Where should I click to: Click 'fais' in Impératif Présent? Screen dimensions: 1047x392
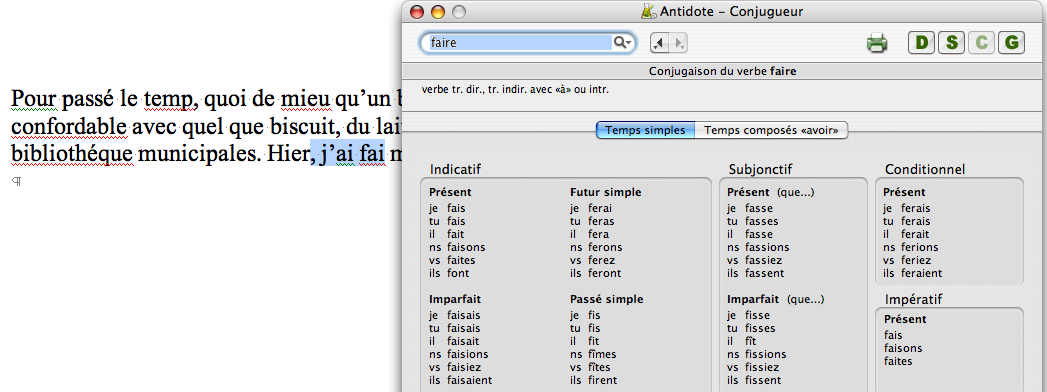point(893,335)
